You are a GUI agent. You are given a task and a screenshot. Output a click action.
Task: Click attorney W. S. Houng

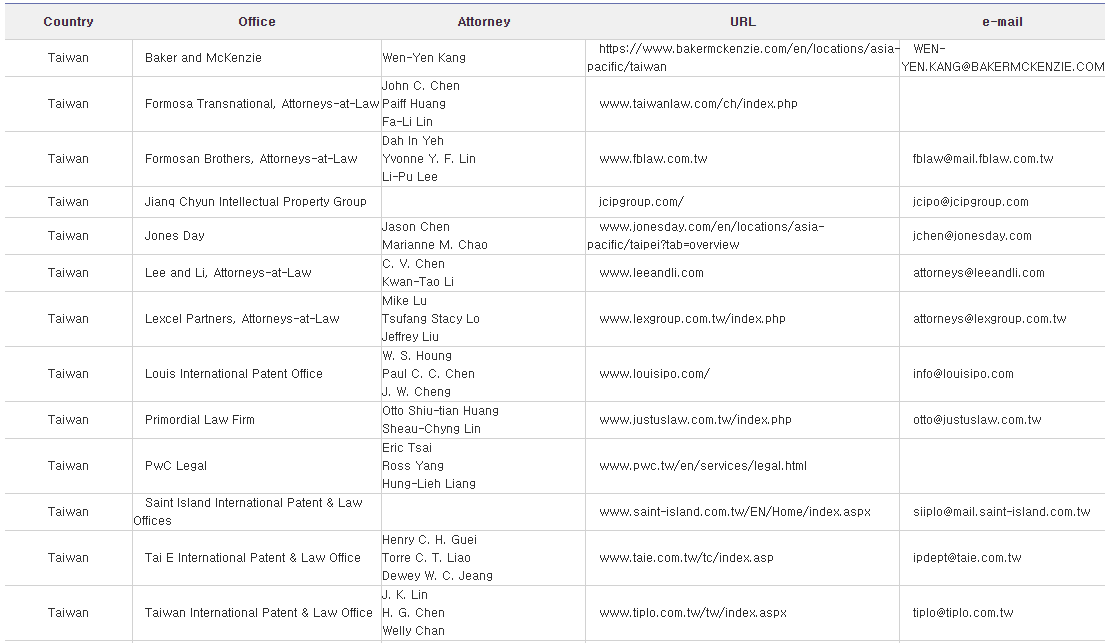[x=417, y=356]
